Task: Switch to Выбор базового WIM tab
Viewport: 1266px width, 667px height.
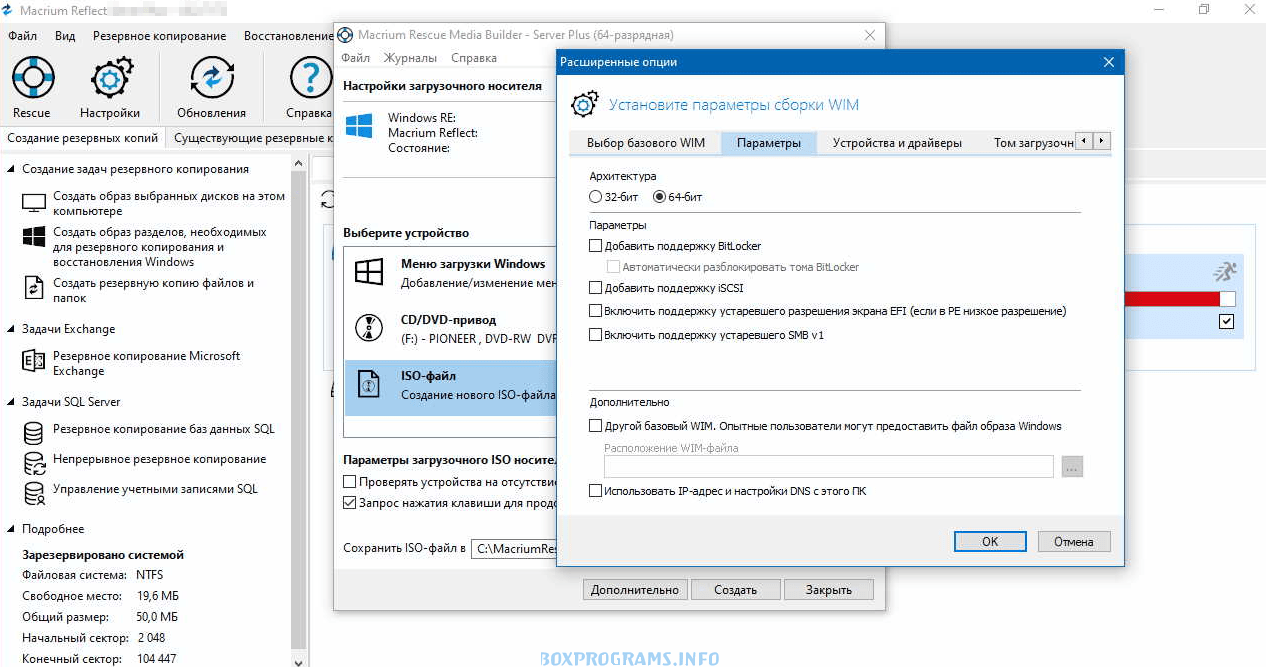Action: point(646,142)
